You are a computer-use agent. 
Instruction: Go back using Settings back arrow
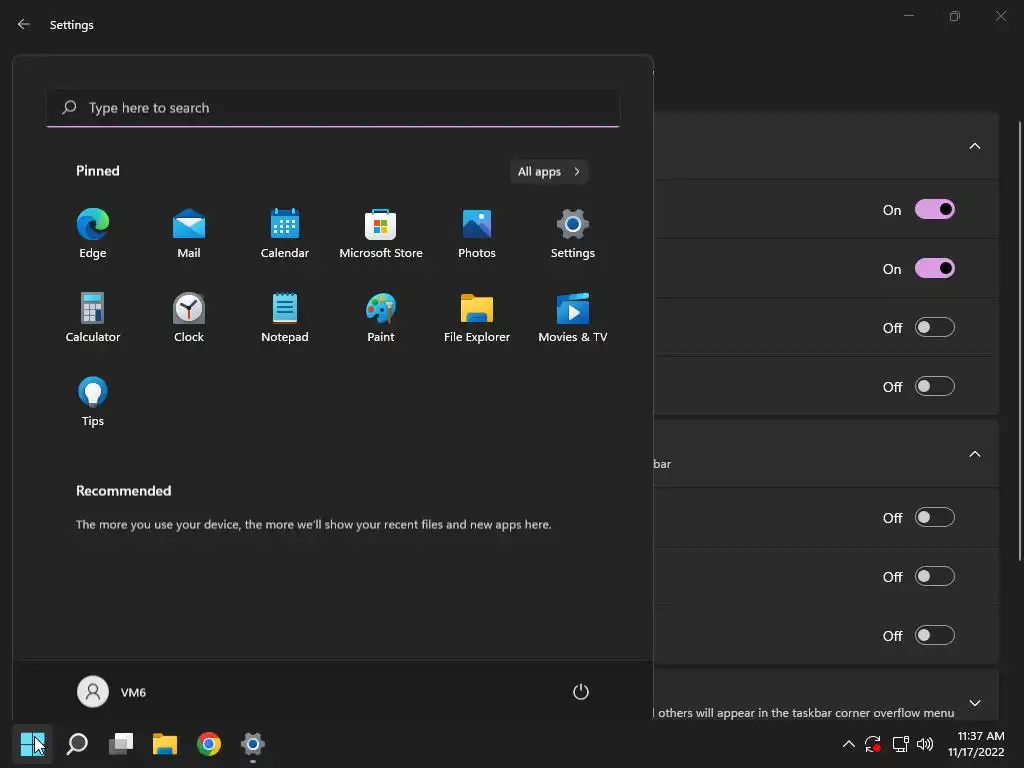click(24, 24)
